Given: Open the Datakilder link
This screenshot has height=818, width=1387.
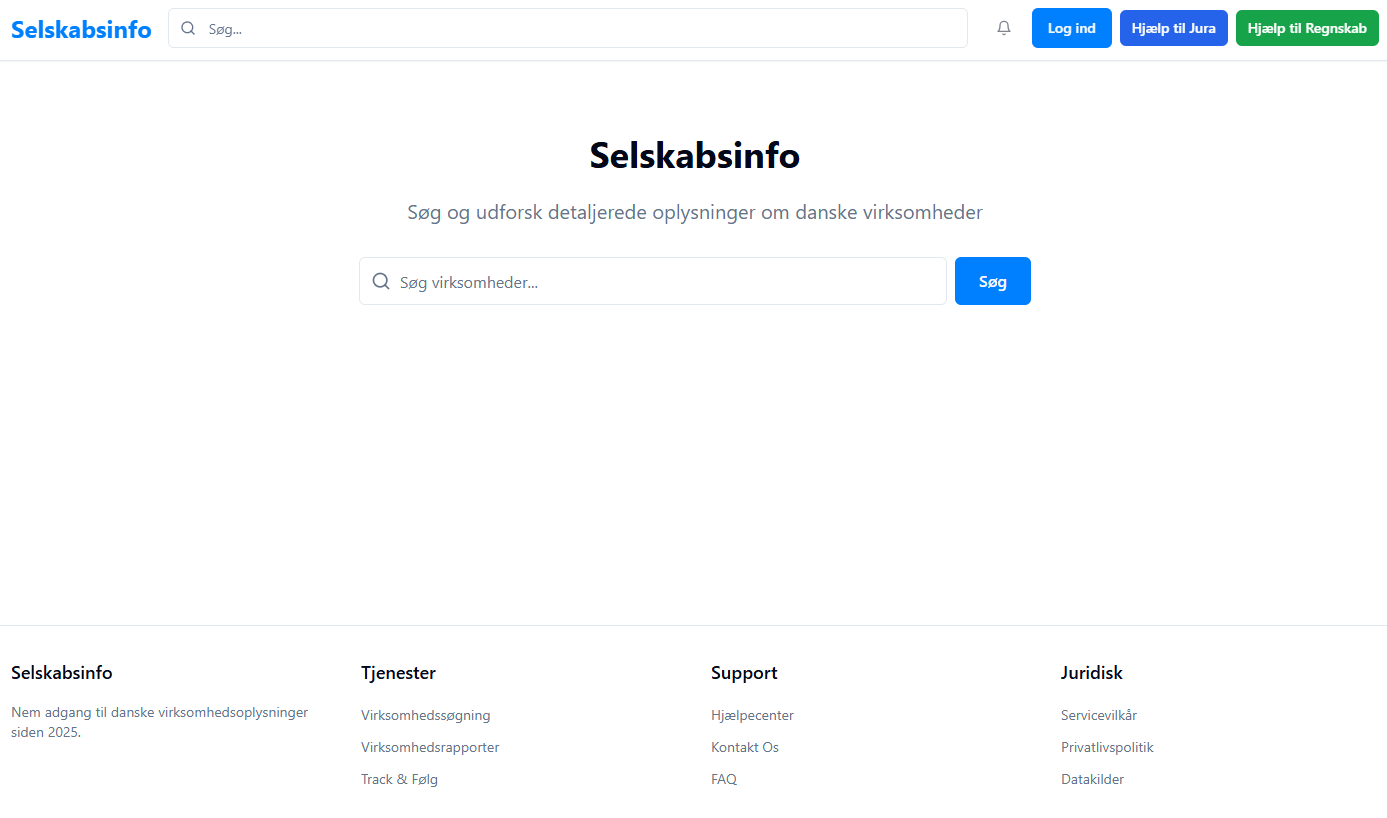Looking at the screenshot, I should 1092,779.
